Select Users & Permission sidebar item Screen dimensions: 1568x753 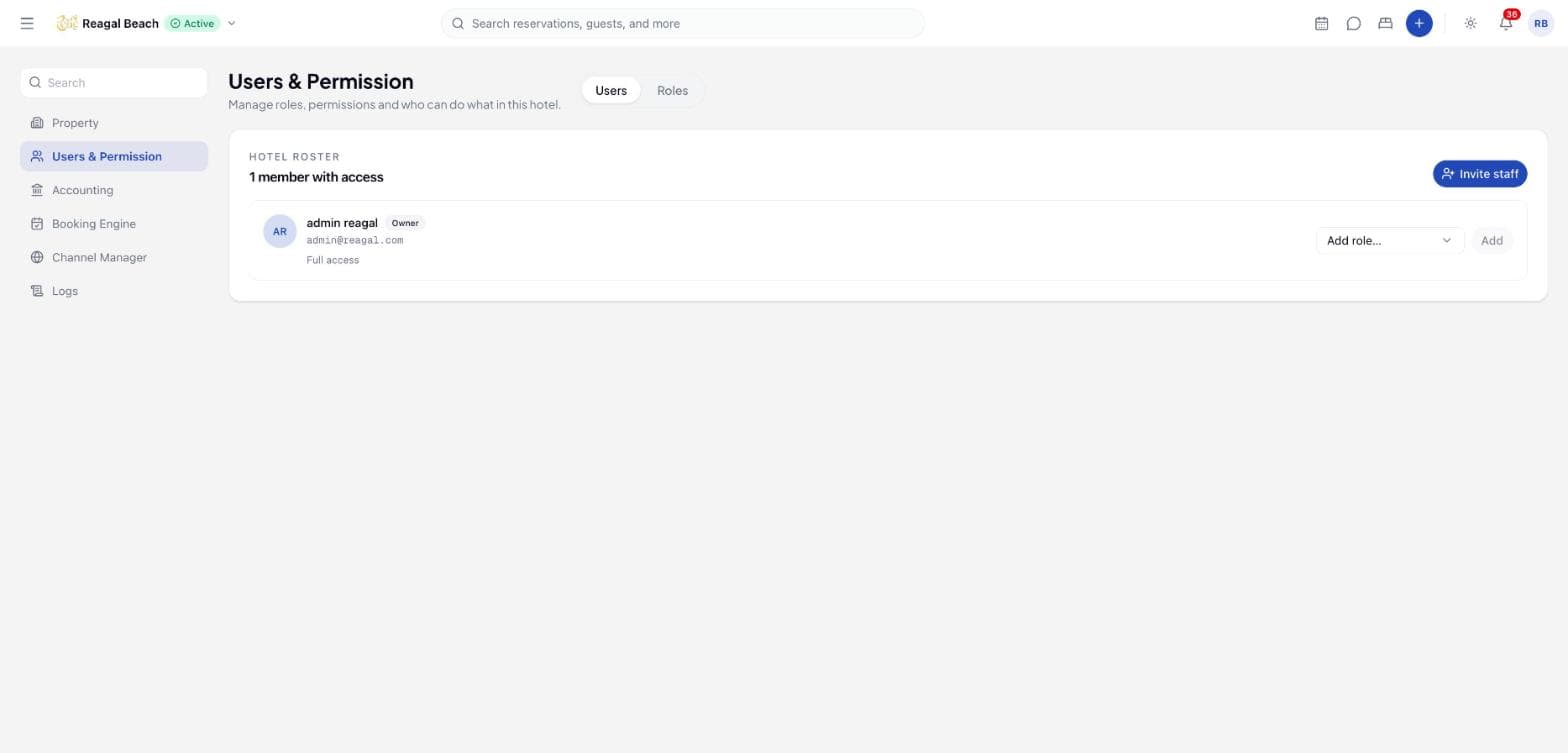coord(114,156)
